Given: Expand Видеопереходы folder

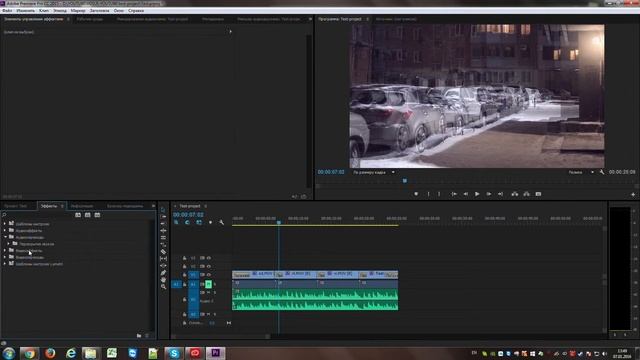Looking at the screenshot, I should (x=5, y=258).
